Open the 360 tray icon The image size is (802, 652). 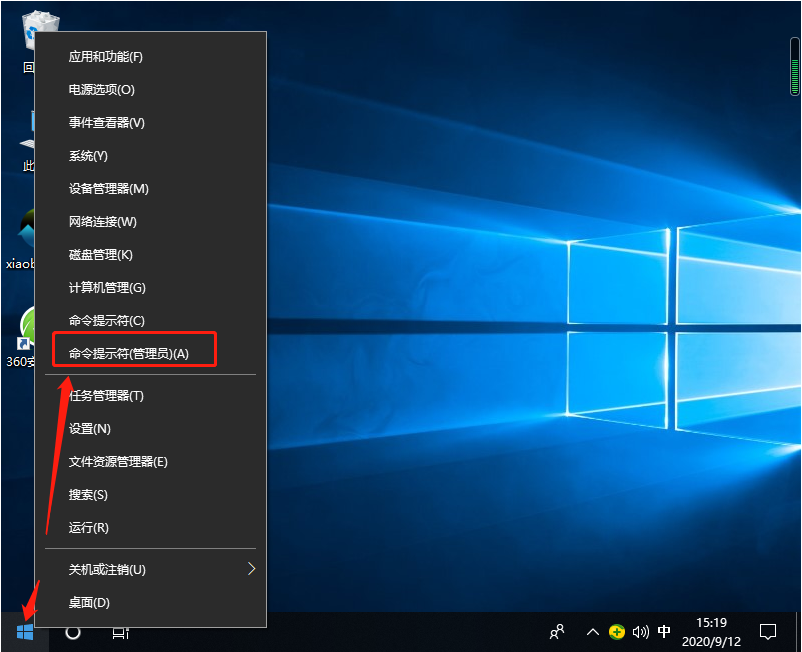(x=618, y=633)
